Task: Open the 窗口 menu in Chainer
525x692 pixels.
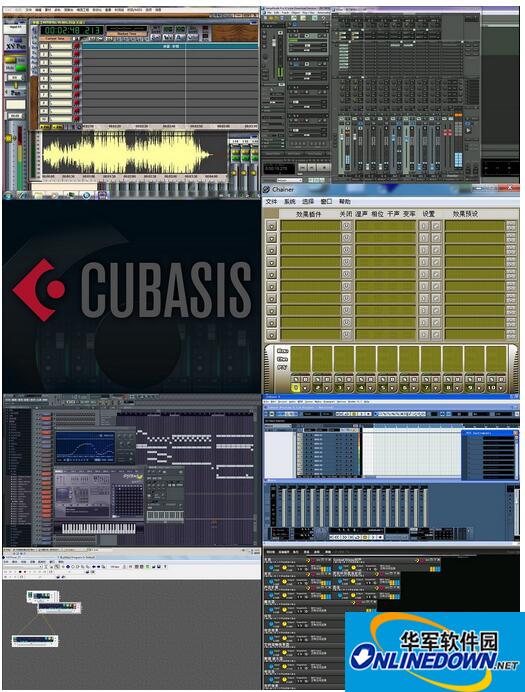Action: pos(326,201)
